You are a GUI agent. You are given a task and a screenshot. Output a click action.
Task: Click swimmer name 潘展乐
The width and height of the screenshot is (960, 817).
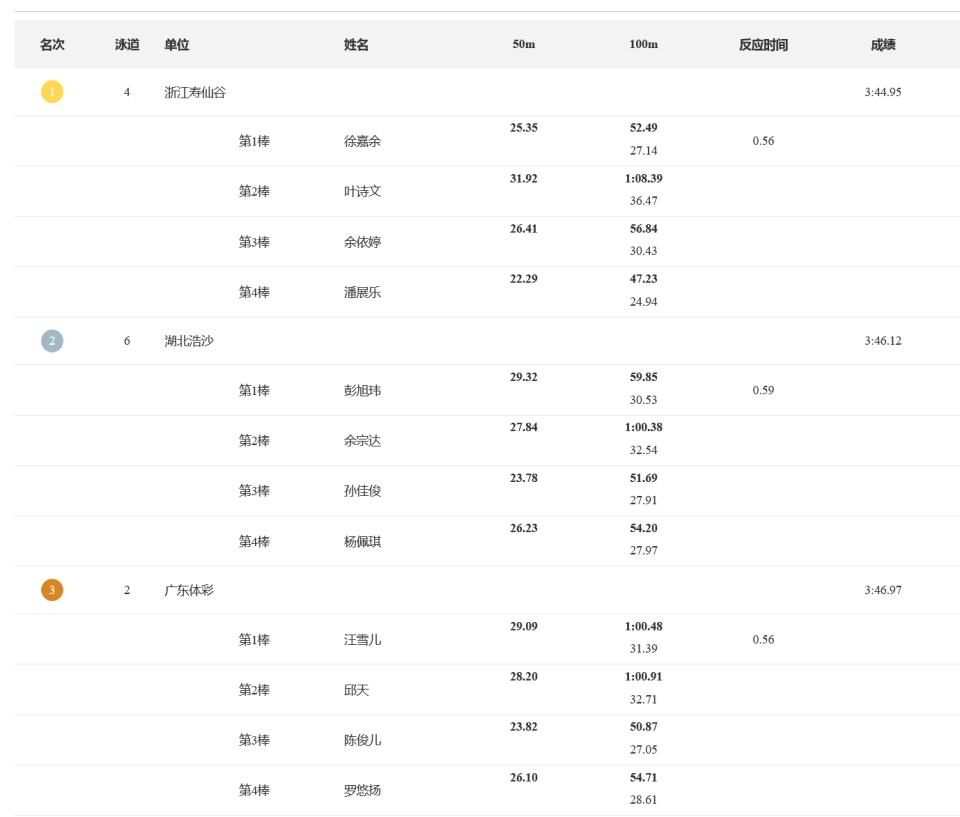coord(362,292)
